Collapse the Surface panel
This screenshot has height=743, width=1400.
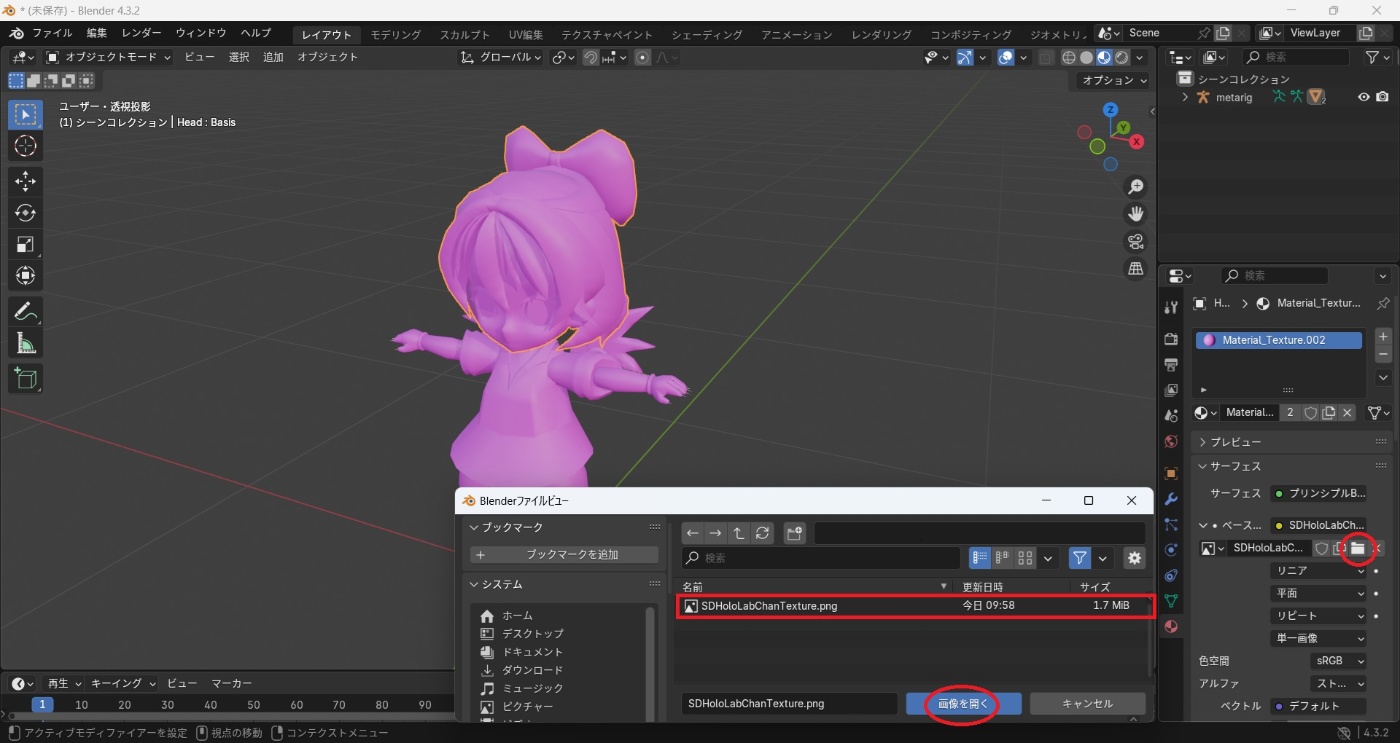[1230, 466]
